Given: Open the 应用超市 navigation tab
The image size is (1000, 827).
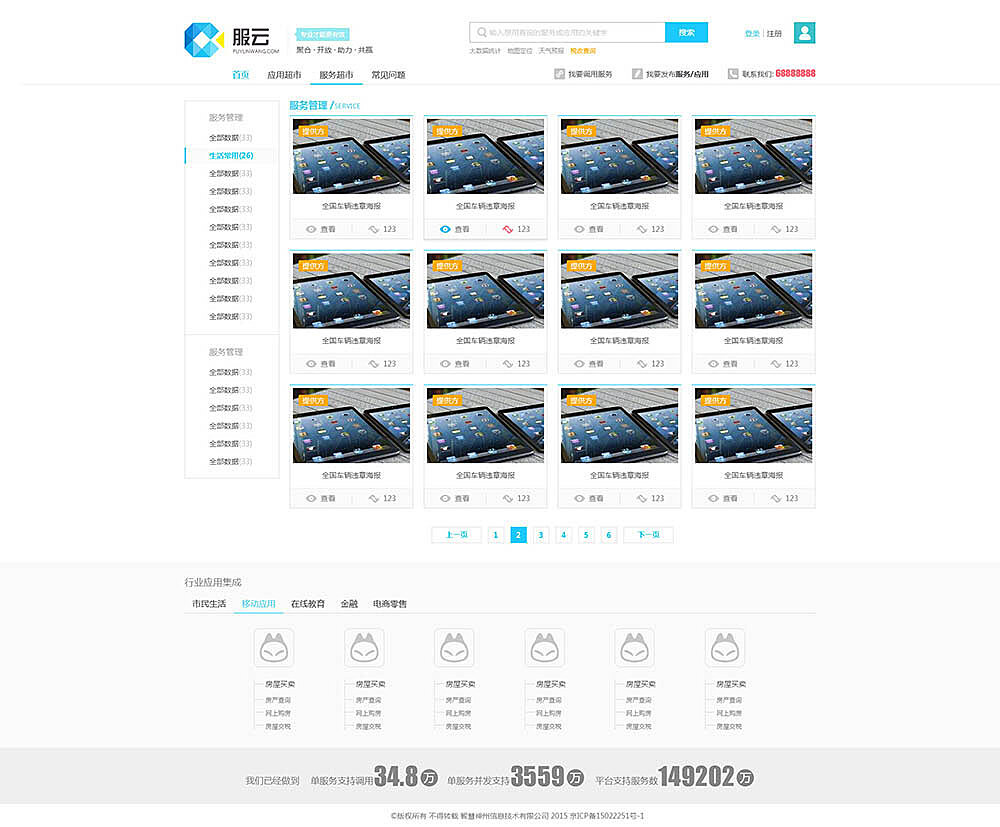Looking at the screenshot, I should point(284,75).
